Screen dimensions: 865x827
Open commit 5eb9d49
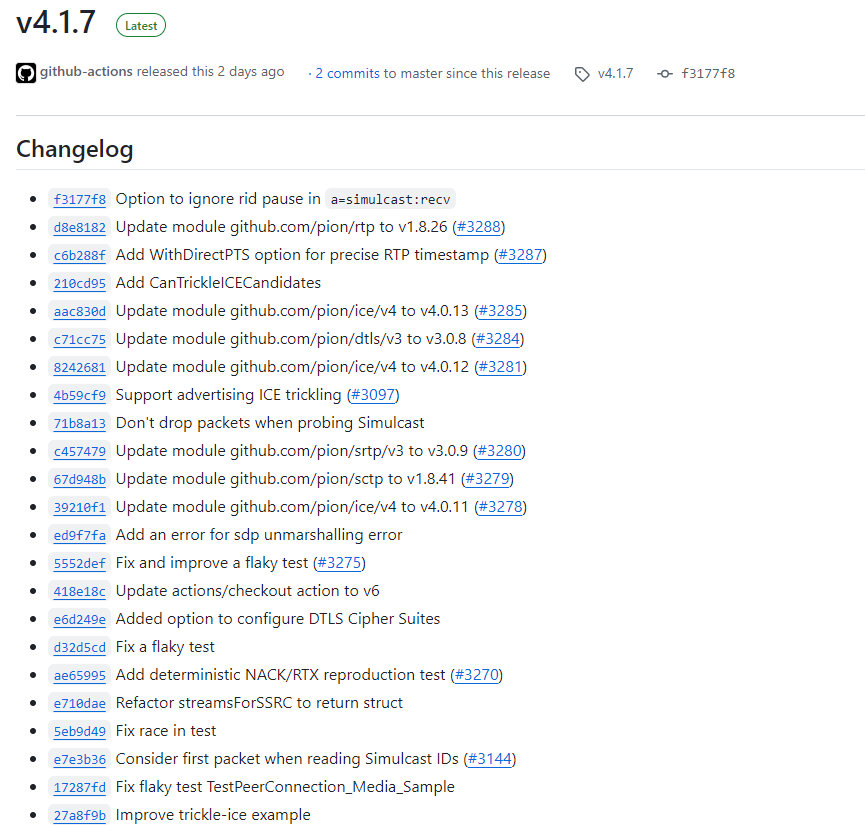pos(79,732)
